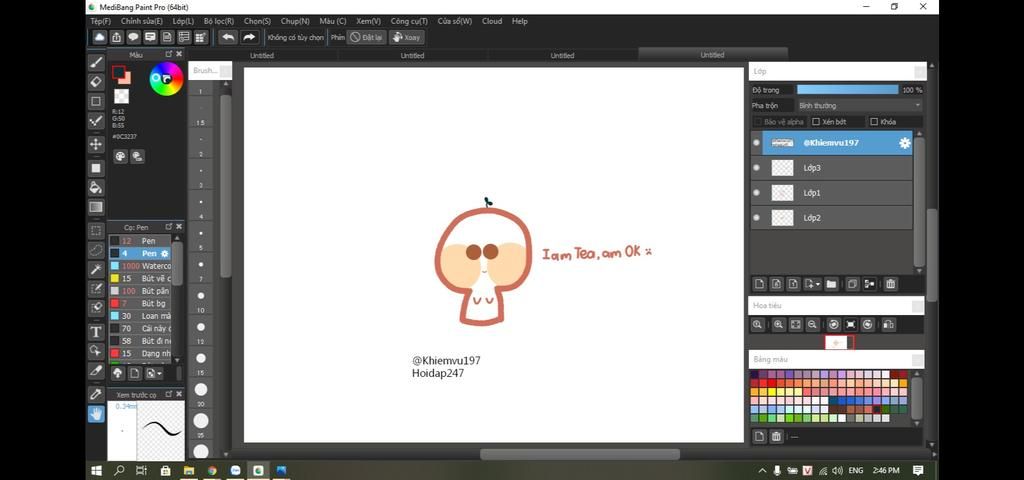
Task: Select the Brush tool in left toolbar
Action: [96, 63]
